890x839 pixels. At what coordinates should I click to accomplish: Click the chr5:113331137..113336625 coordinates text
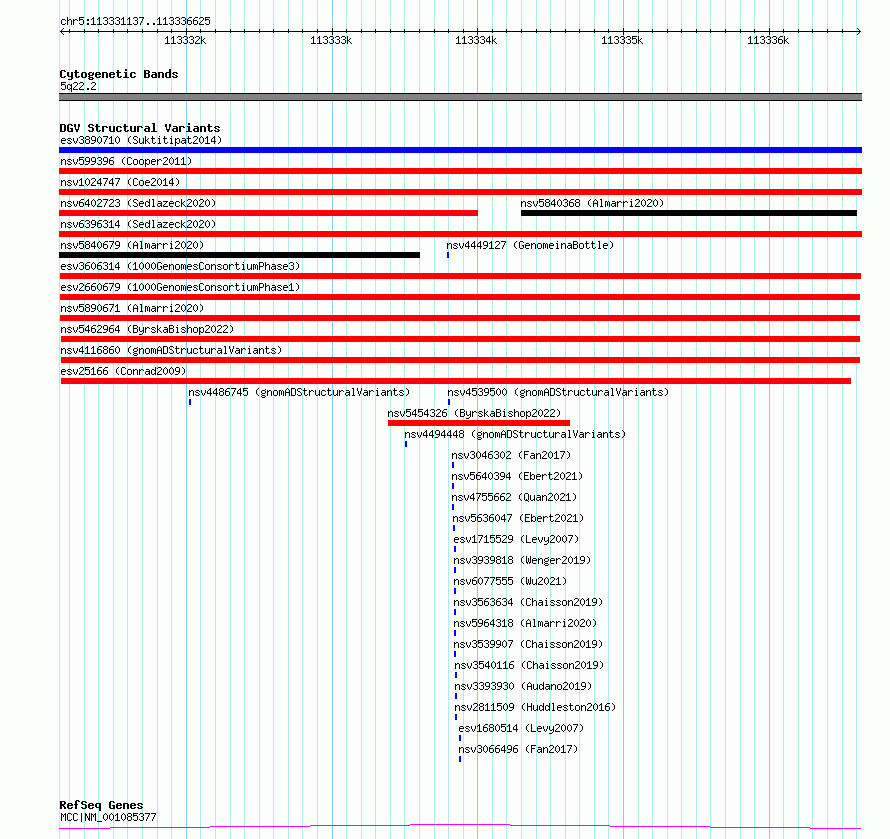[135, 22]
